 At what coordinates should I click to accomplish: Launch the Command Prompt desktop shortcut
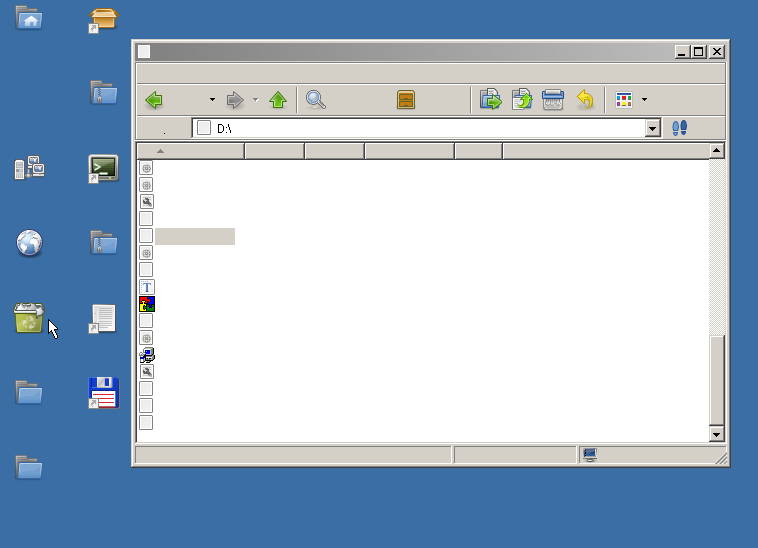point(103,168)
